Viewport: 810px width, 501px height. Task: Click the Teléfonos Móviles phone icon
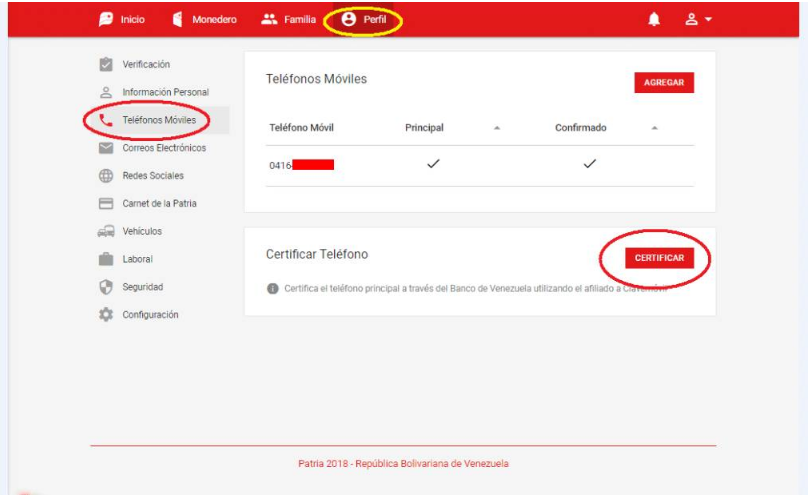tap(105, 121)
